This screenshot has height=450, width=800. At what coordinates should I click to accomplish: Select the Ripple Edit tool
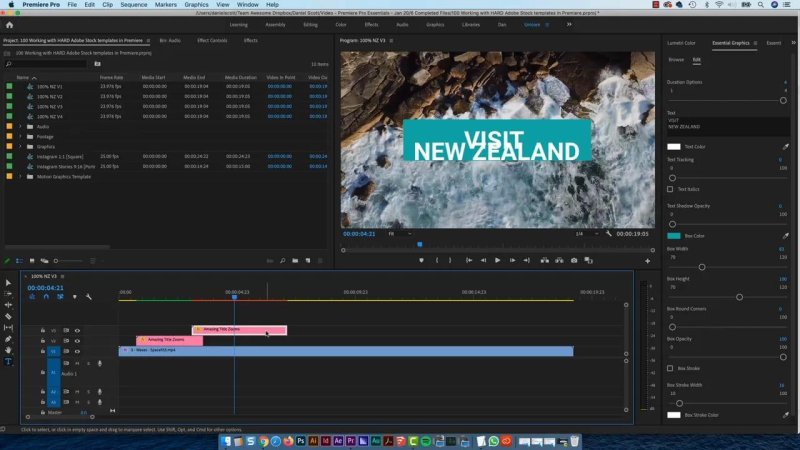(8, 305)
